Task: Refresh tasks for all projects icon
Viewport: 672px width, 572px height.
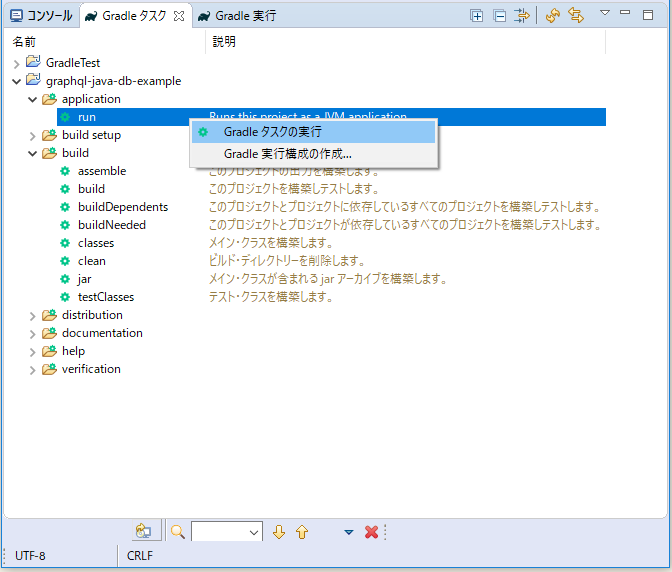Action: [x=553, y=16]
